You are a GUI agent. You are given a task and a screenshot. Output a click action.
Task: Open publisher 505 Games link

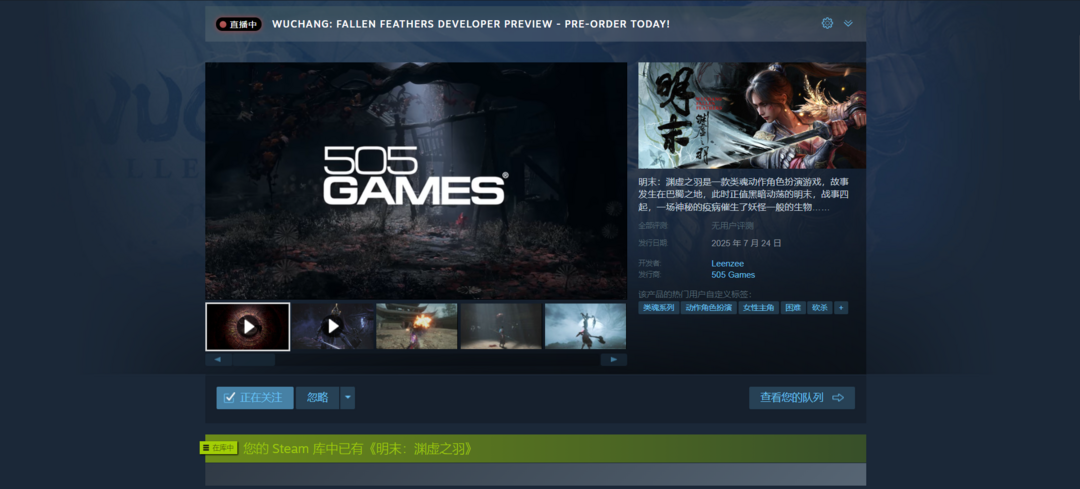pos(733,275)
